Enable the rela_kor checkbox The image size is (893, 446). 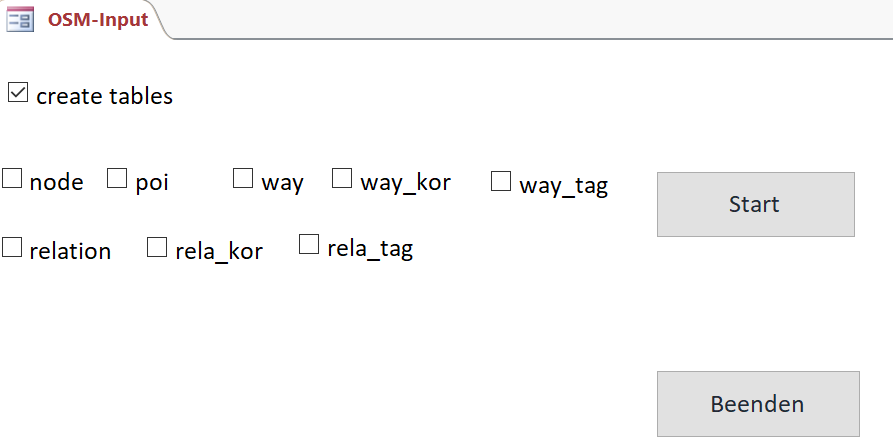157,247
